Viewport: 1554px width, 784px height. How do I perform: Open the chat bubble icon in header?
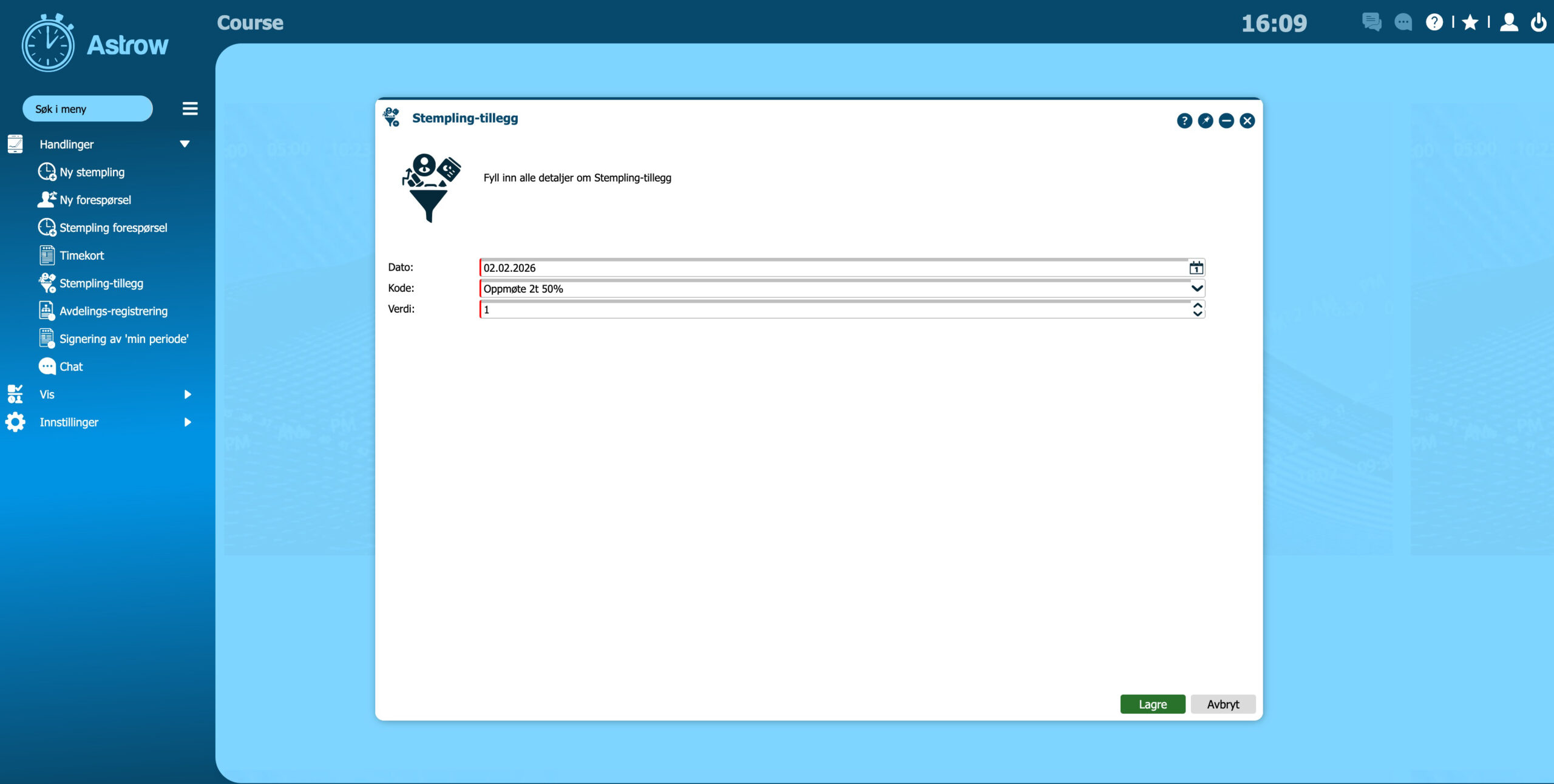click(1403, 22)
